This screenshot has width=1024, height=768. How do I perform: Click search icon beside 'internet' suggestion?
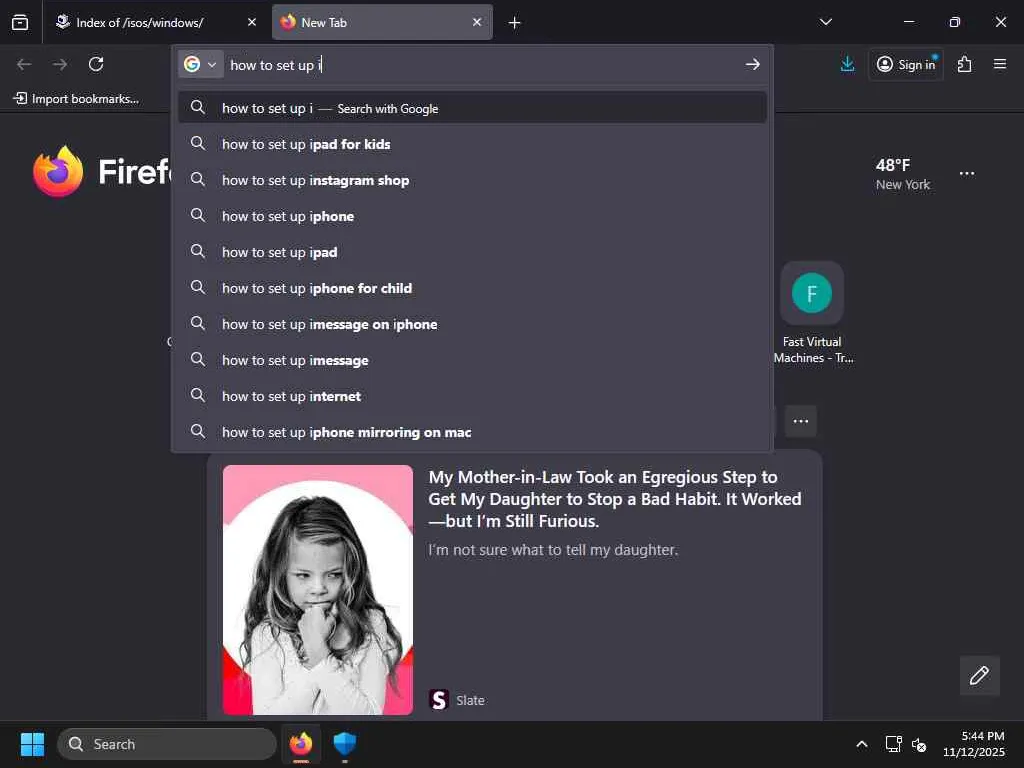(198, 394)
